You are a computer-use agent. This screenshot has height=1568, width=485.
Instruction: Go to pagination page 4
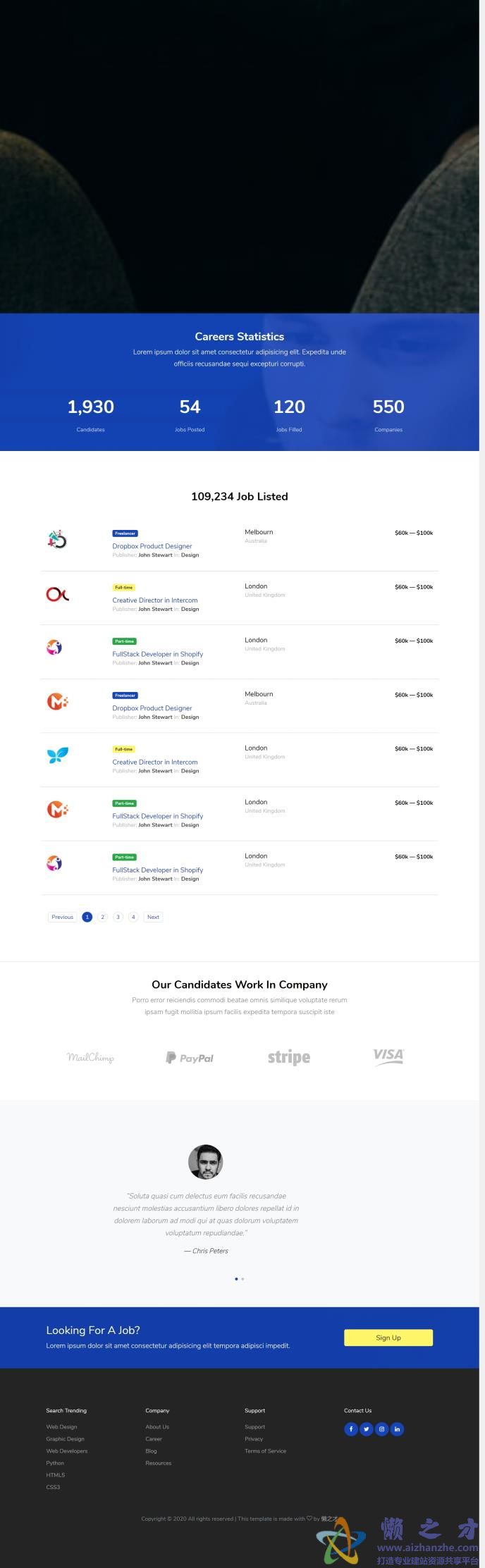click(133, 917)
